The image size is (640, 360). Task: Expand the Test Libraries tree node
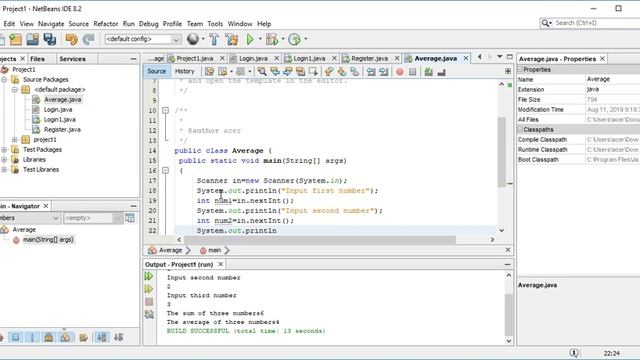point(4,170)
